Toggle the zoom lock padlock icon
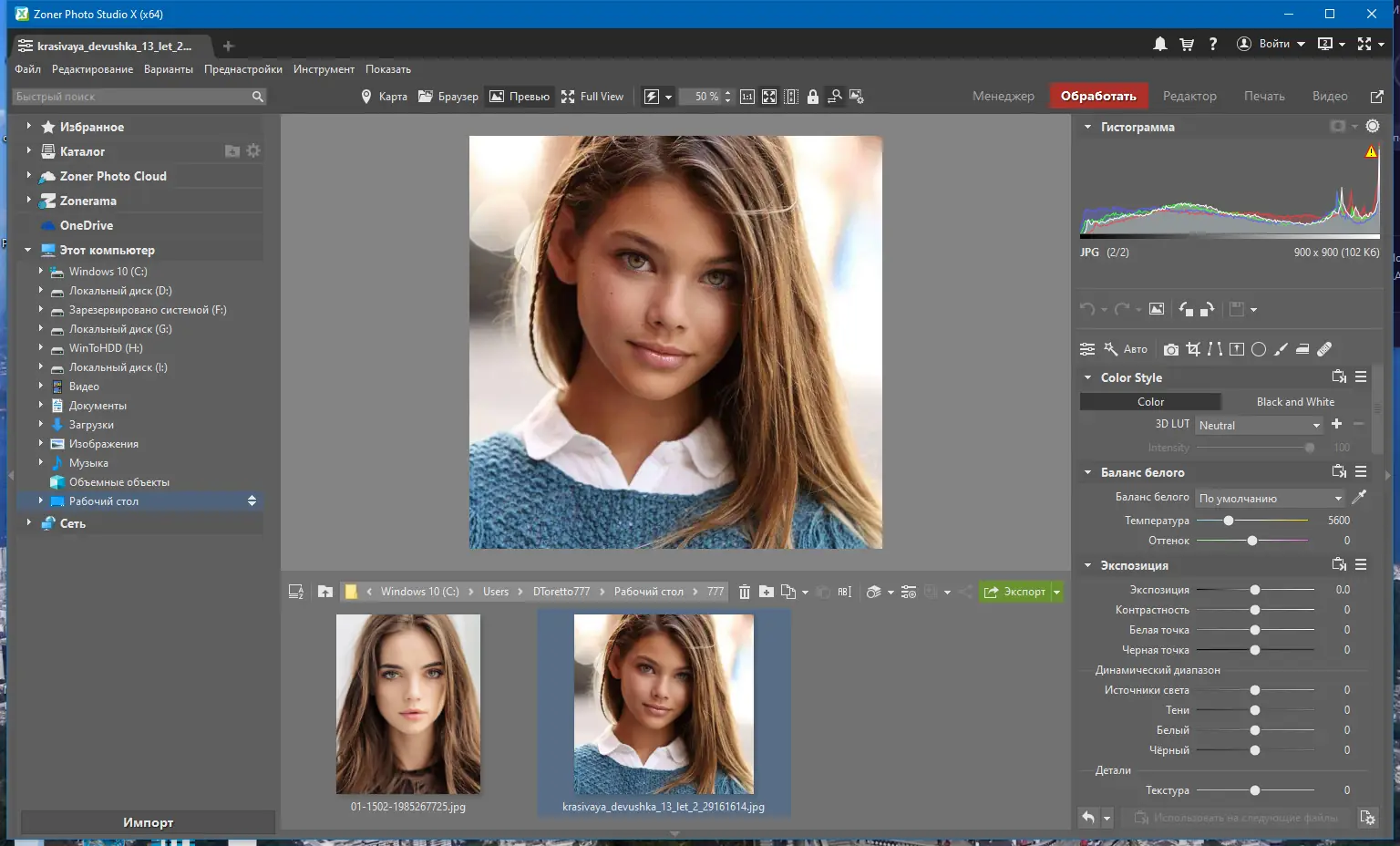 [812, 97]
